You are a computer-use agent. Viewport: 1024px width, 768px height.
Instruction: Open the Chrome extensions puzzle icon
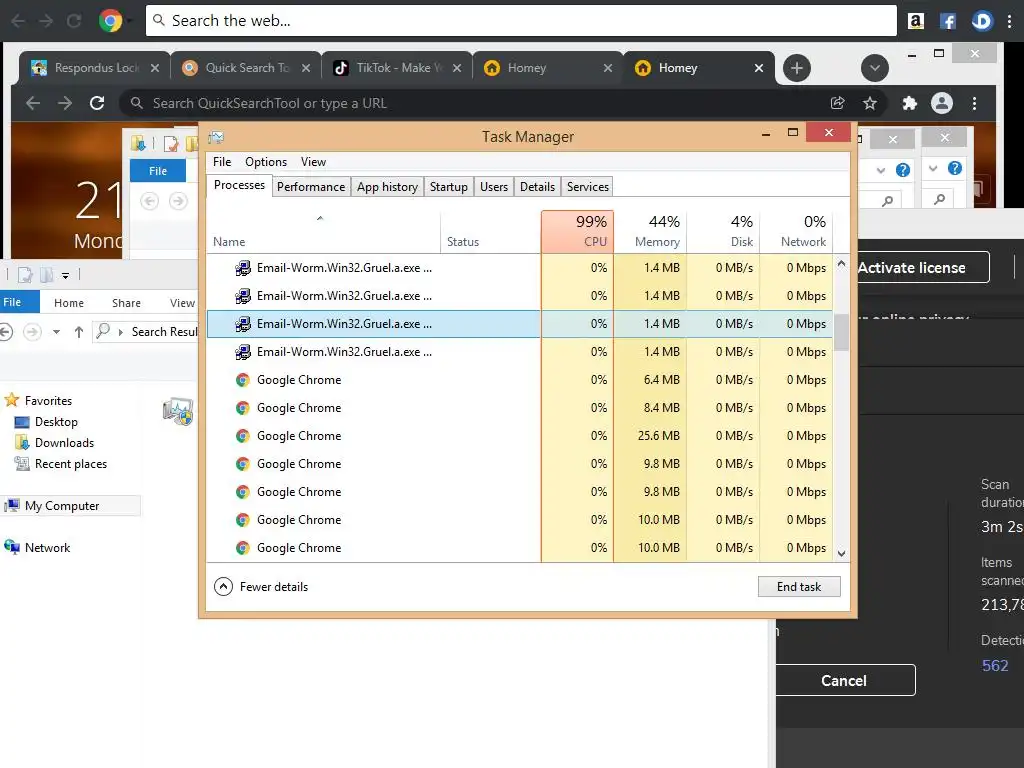(x=910, y=103)
